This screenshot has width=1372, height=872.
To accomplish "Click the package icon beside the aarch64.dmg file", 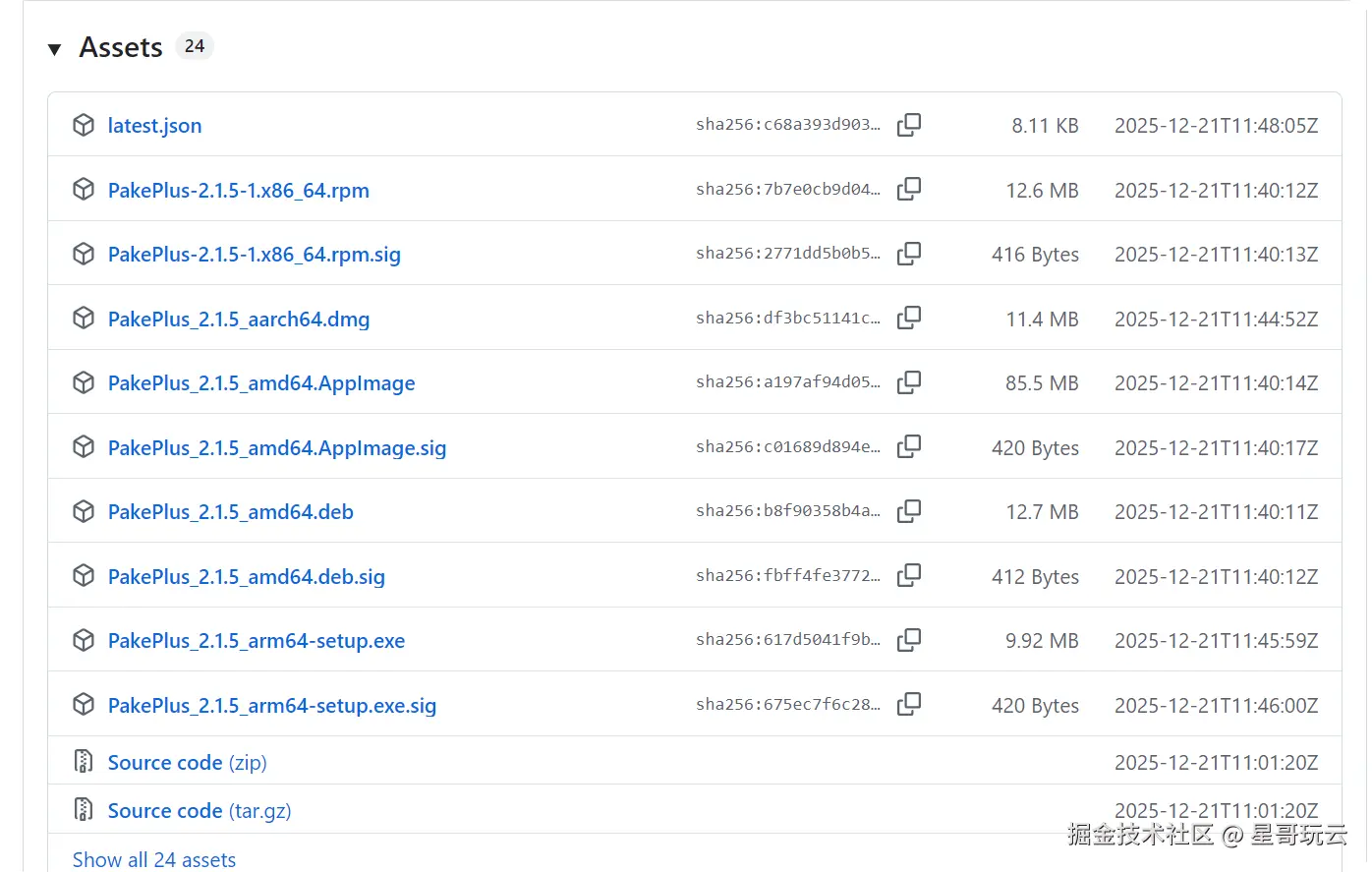I will tap(84, 318).
